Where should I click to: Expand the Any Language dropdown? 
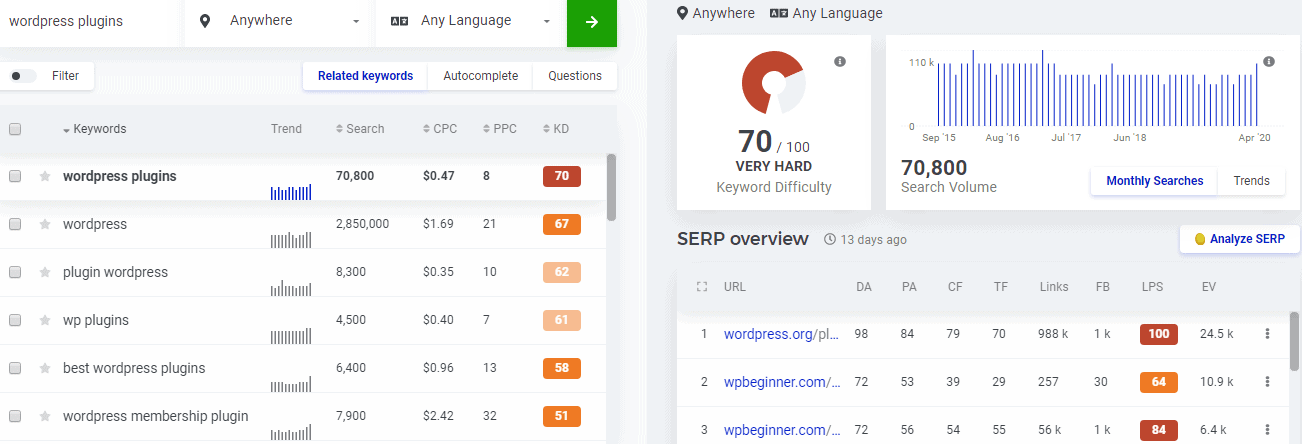(x=470, y=21)
